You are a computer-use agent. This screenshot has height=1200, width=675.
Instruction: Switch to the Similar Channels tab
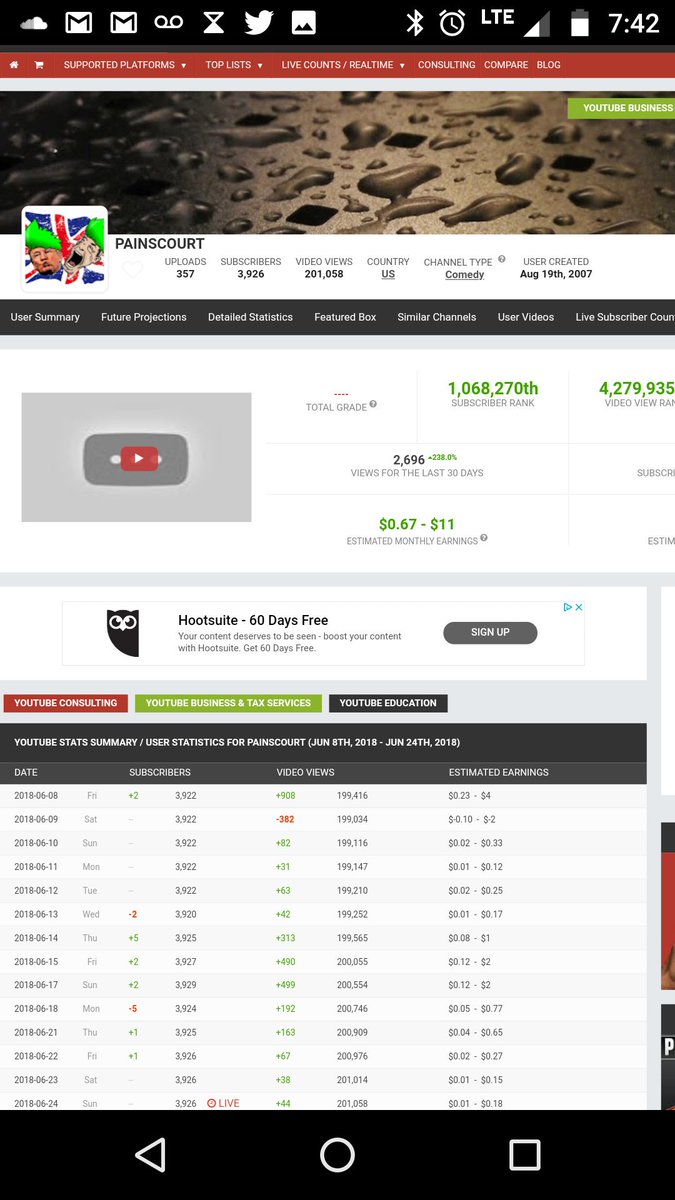point(437,317)
